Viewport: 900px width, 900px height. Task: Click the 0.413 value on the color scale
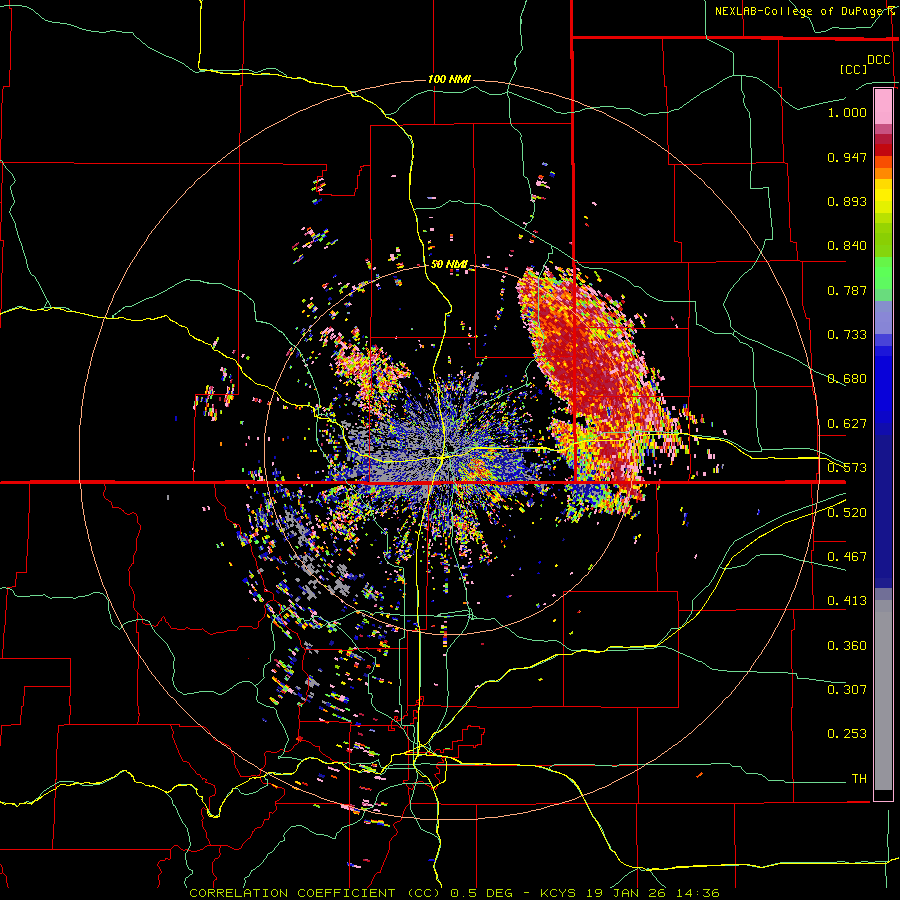point(847,601)
